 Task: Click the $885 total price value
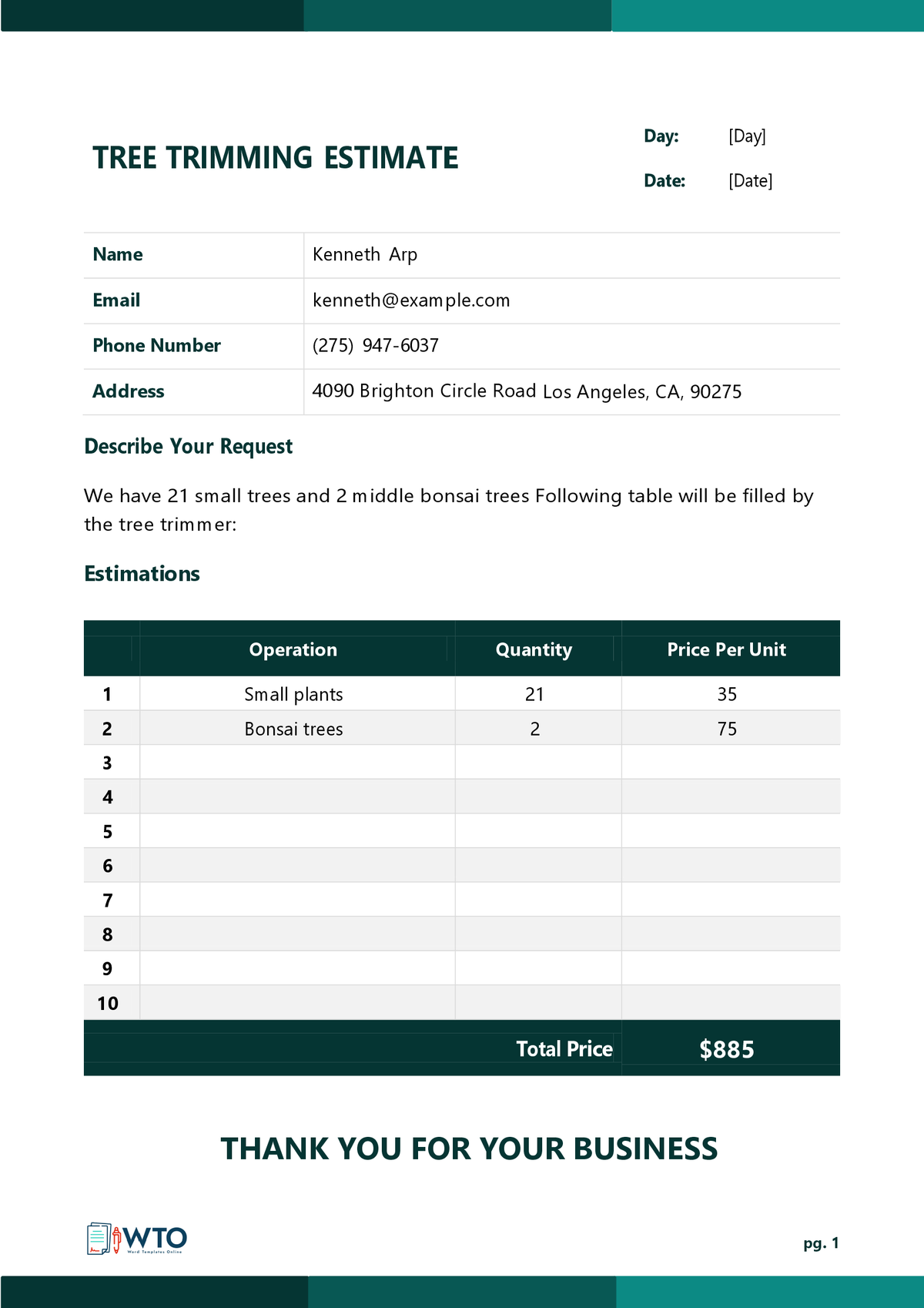click(x=727, y=1049)
